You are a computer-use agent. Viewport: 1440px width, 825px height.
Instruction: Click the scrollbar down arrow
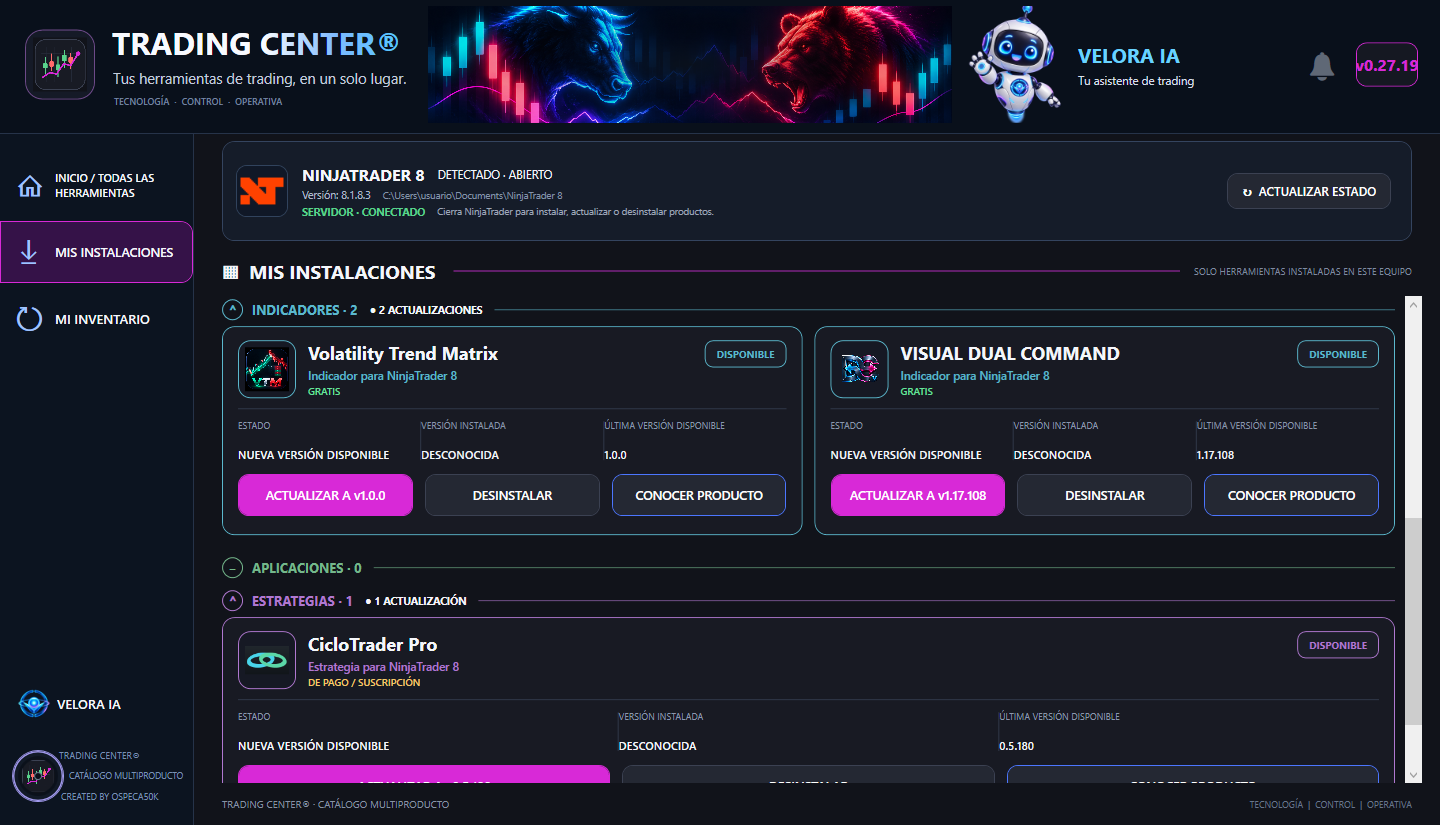pos(1413,775)
